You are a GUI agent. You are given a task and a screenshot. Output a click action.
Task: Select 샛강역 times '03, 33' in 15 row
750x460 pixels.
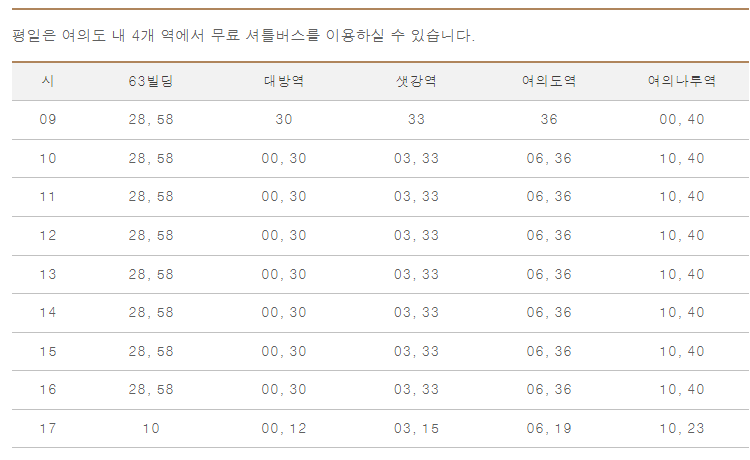click(416, 351)
